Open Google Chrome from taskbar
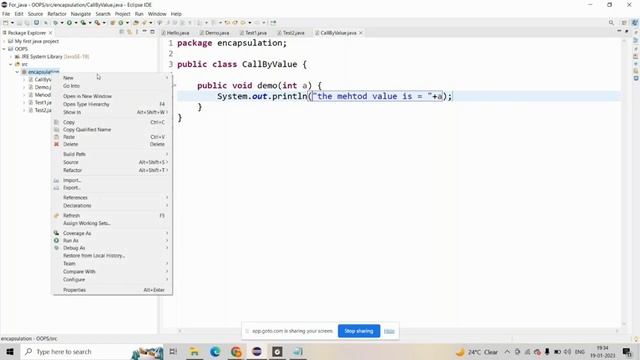 pyautogui.click(x=236, y=351)
